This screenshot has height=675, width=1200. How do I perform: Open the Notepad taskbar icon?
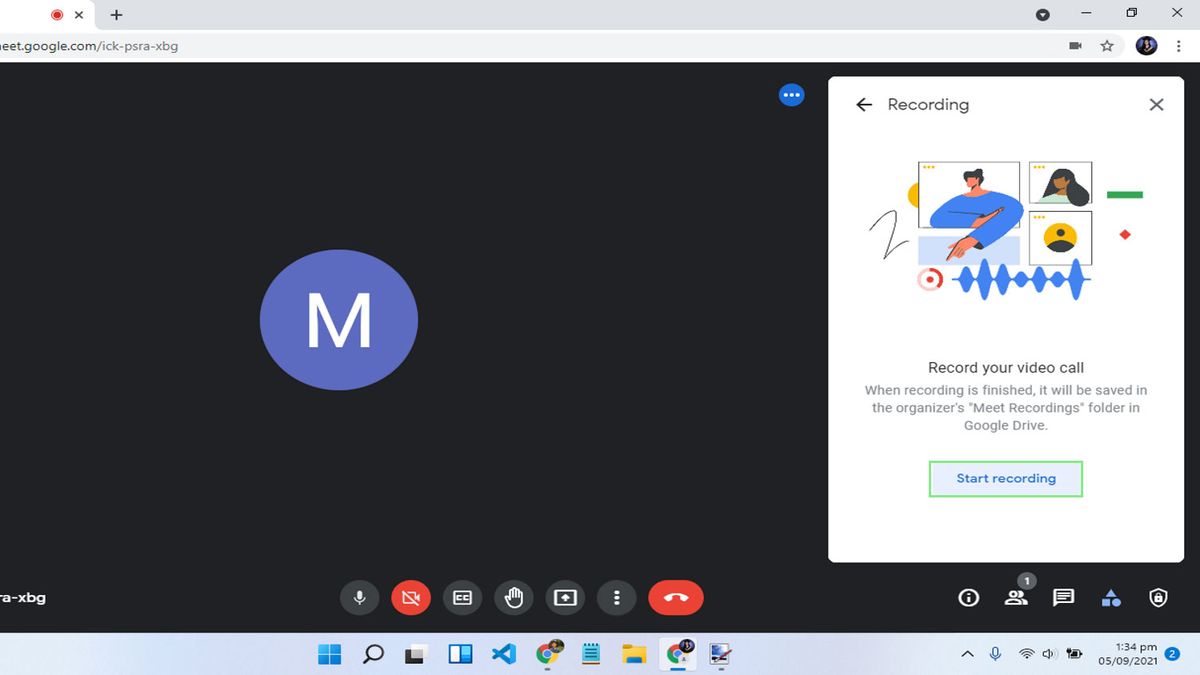tap(591, 654)
